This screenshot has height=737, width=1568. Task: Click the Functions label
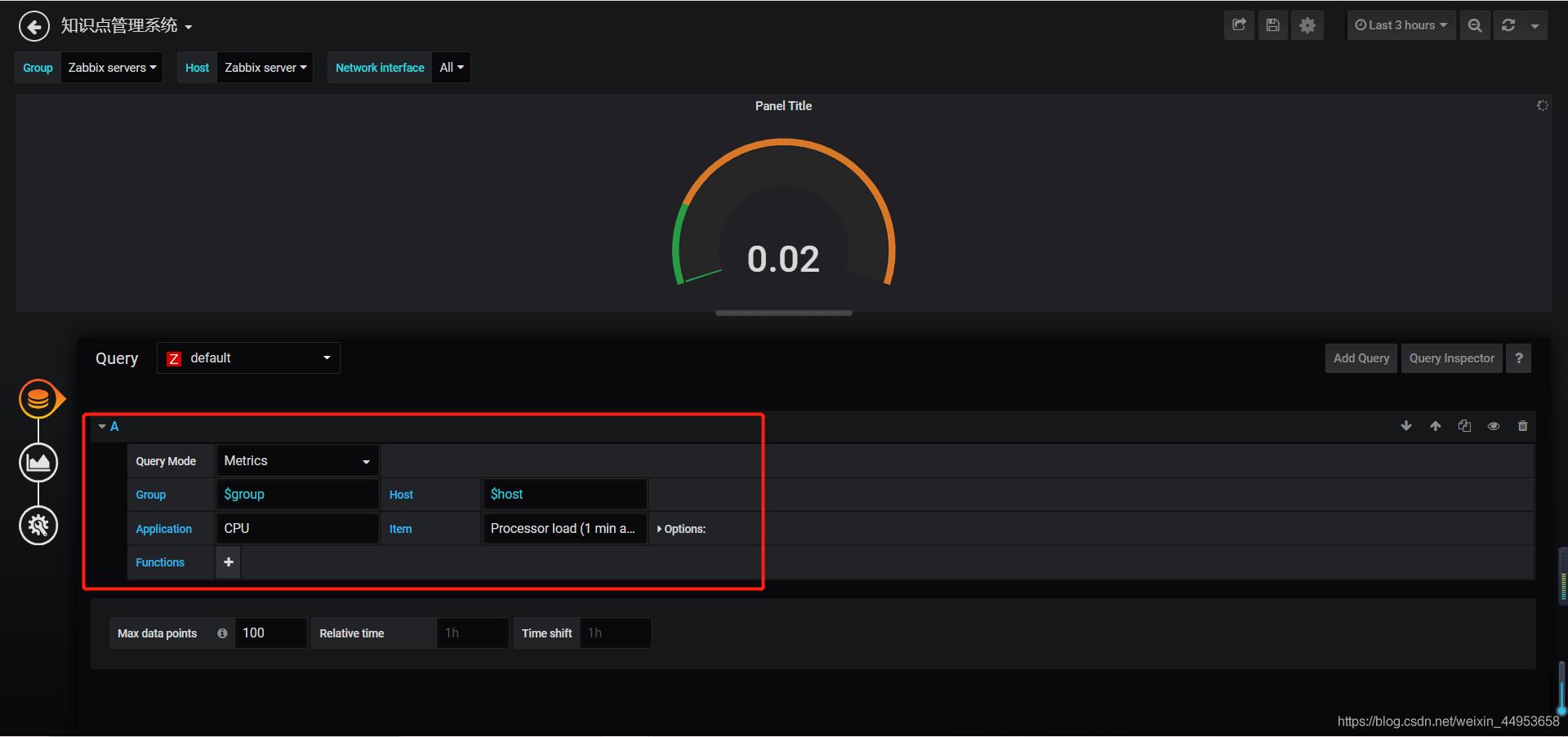(160, 562)
